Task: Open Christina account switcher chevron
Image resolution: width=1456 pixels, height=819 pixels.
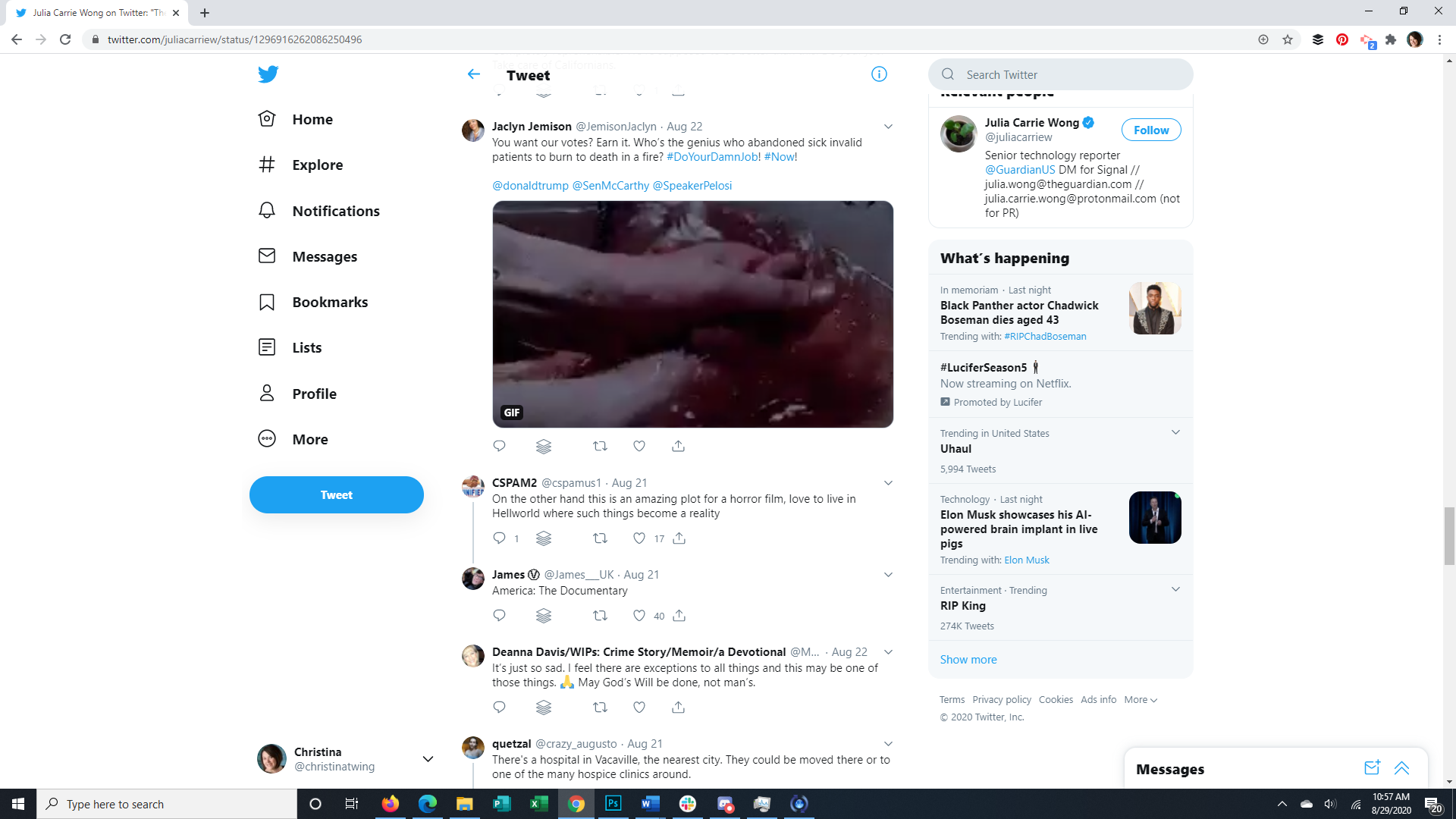Action: click(x=428, y=759)
